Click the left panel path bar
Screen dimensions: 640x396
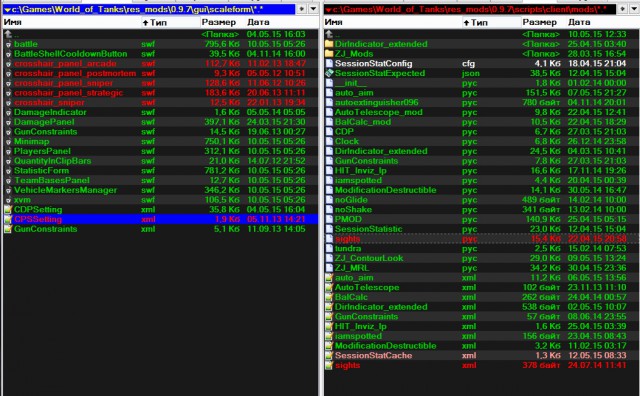tap(149, 9)
